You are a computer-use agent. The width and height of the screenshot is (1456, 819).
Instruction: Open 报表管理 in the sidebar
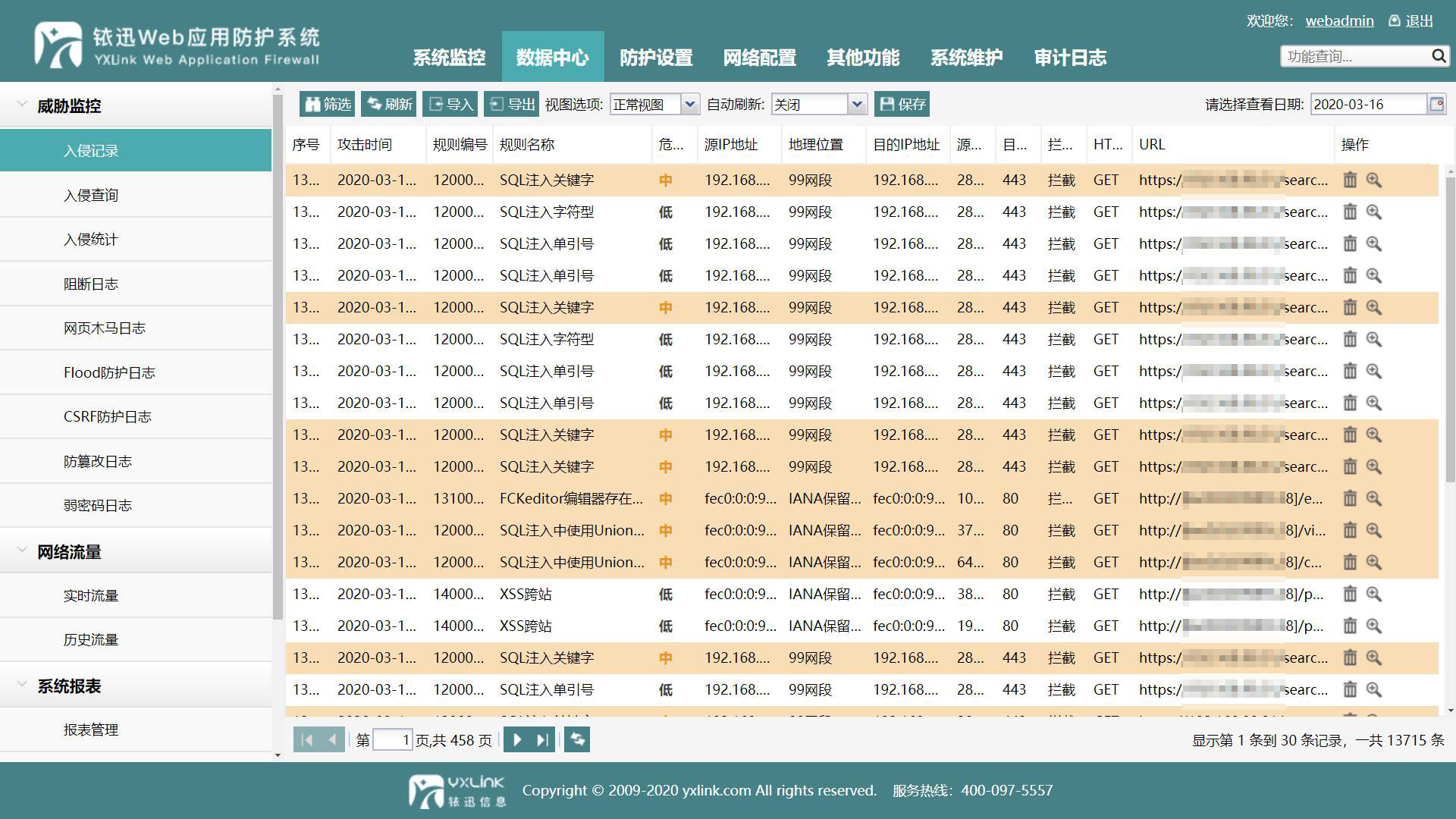coord(136,730)
